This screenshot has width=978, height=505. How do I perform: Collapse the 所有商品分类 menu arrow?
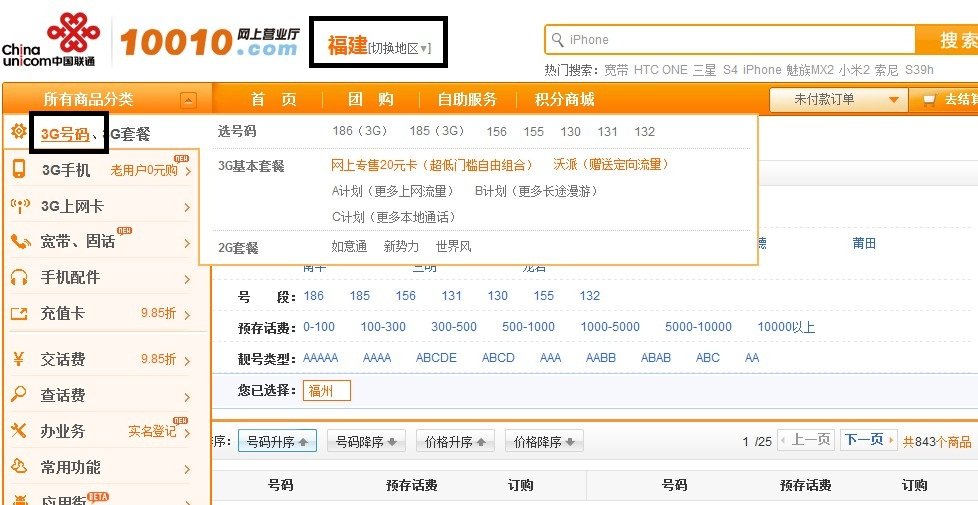(x=188, y=100)
